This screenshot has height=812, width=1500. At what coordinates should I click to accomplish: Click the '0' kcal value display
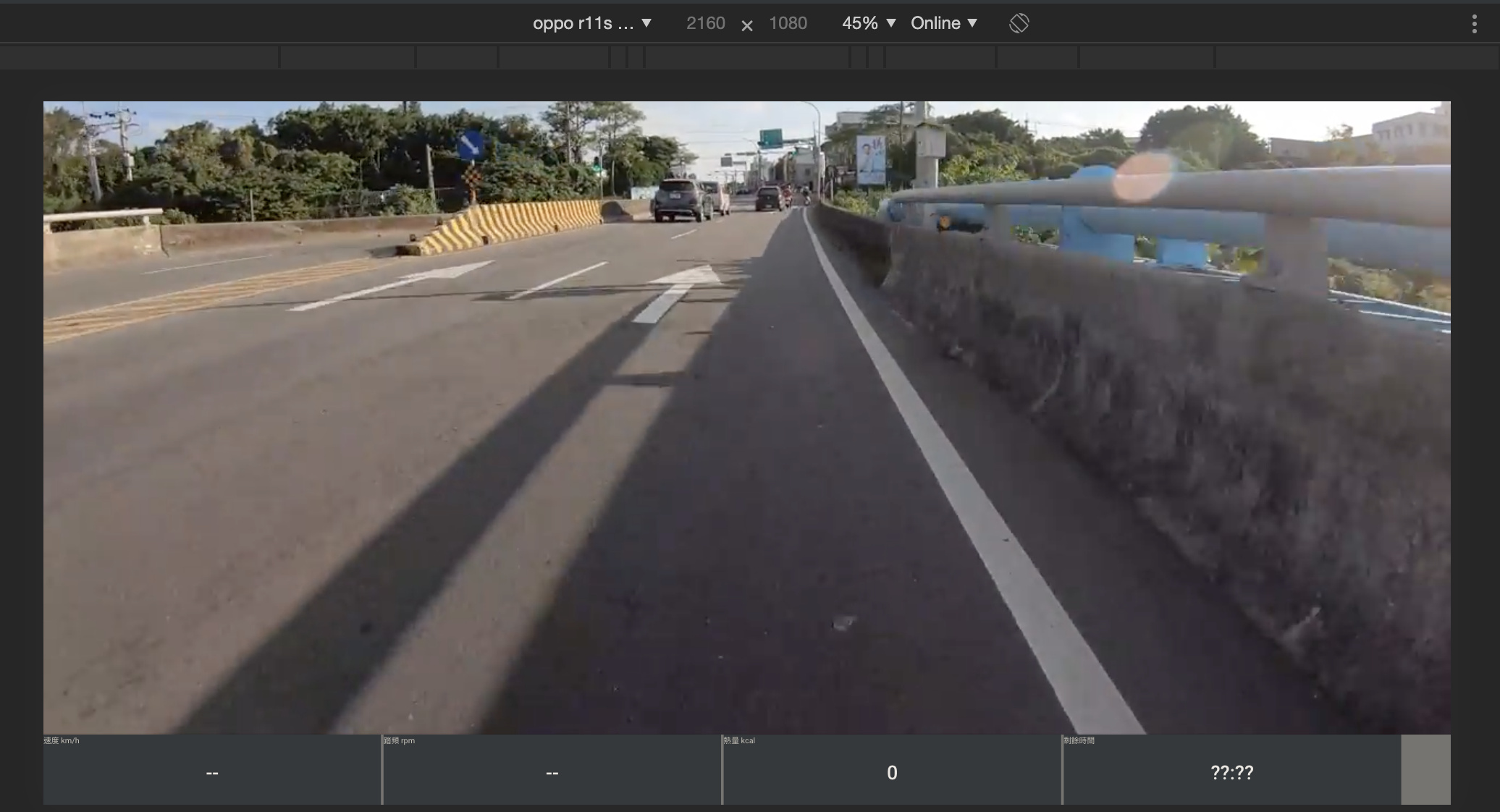(x=891, y=773)
